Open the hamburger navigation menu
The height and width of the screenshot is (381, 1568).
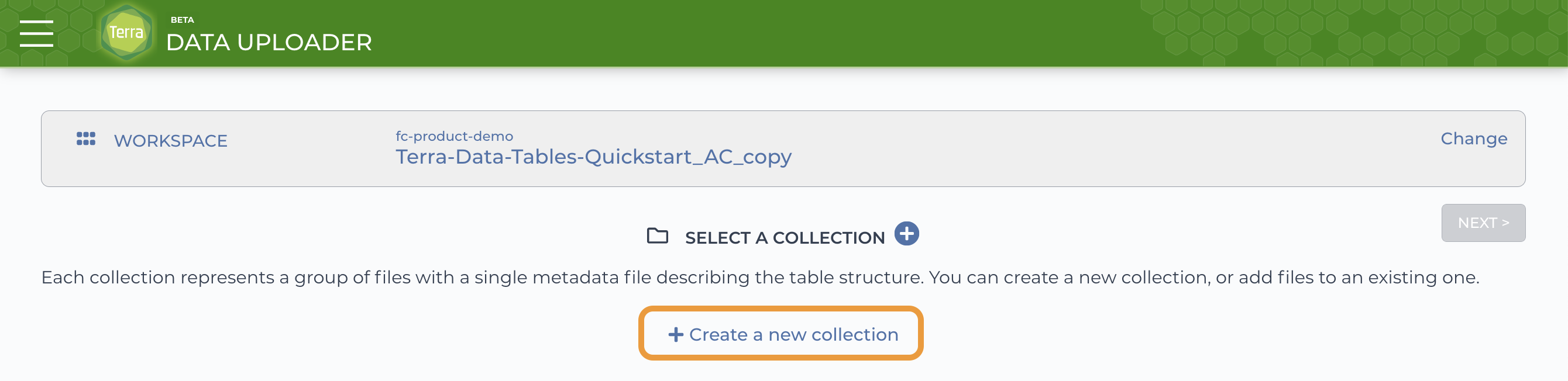point(36,33)
